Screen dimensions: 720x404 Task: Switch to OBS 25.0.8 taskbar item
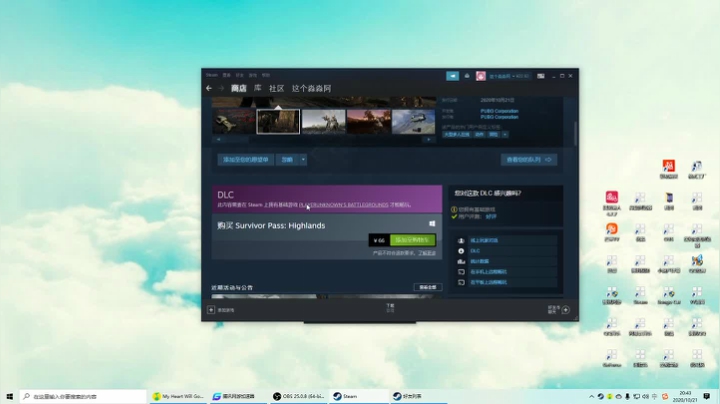tap(298, 396)
